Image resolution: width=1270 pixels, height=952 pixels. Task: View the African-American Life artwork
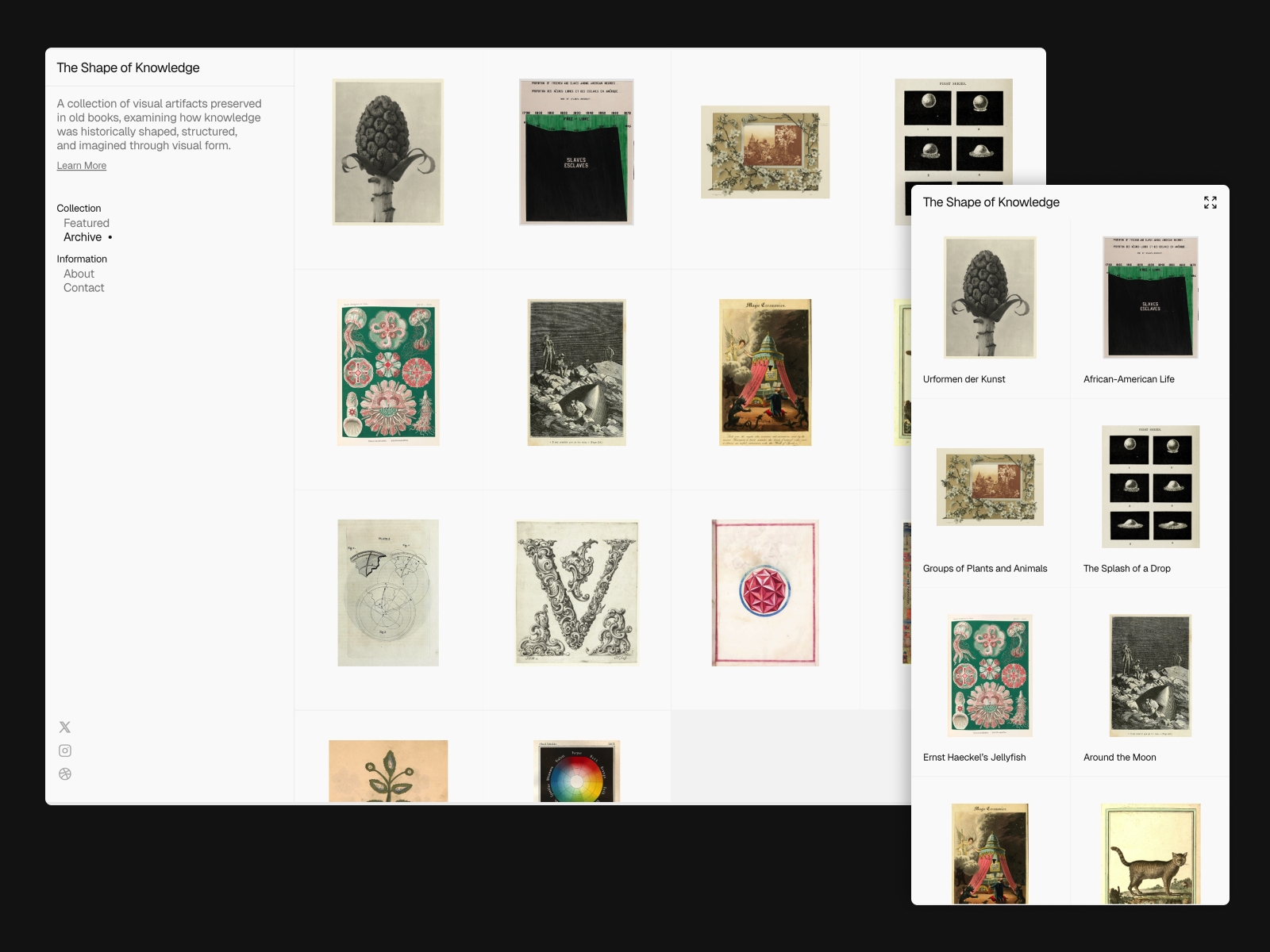1149,297
